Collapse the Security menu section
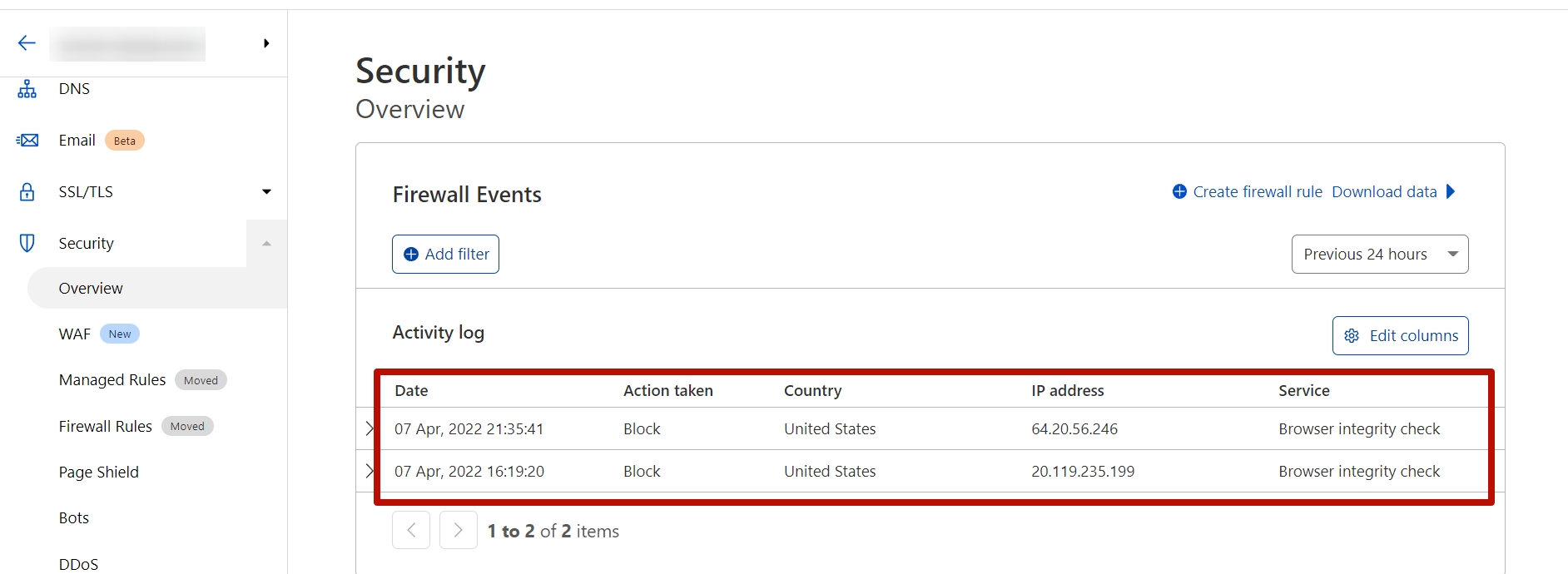The image size is (1568, 574). pos(266,244)
